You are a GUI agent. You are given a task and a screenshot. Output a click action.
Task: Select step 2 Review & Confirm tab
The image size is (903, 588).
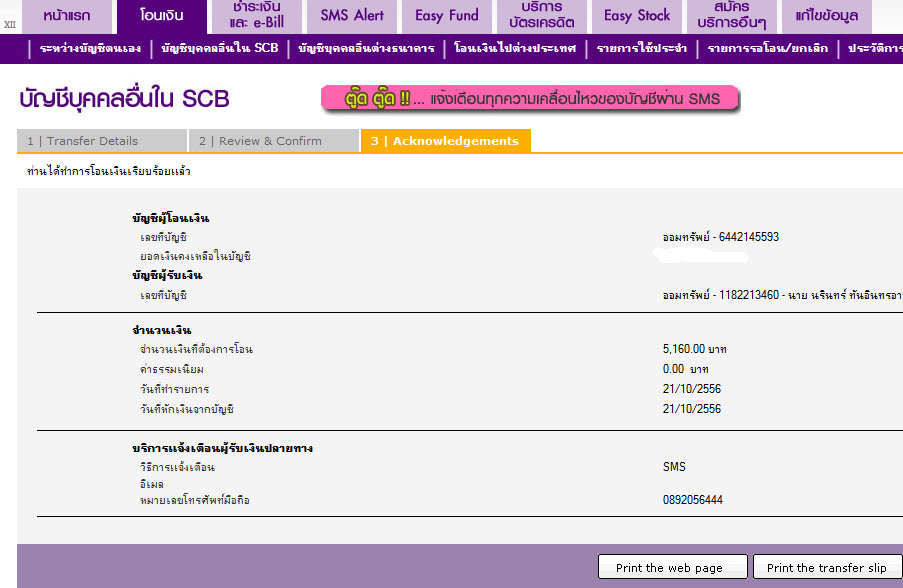click(x=274, y=141)
